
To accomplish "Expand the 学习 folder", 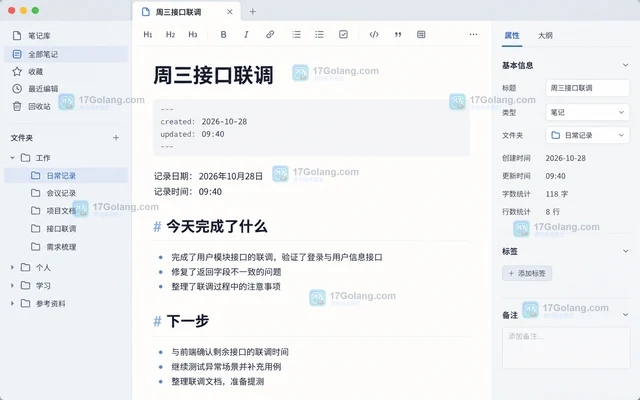I will coord(12,286).
